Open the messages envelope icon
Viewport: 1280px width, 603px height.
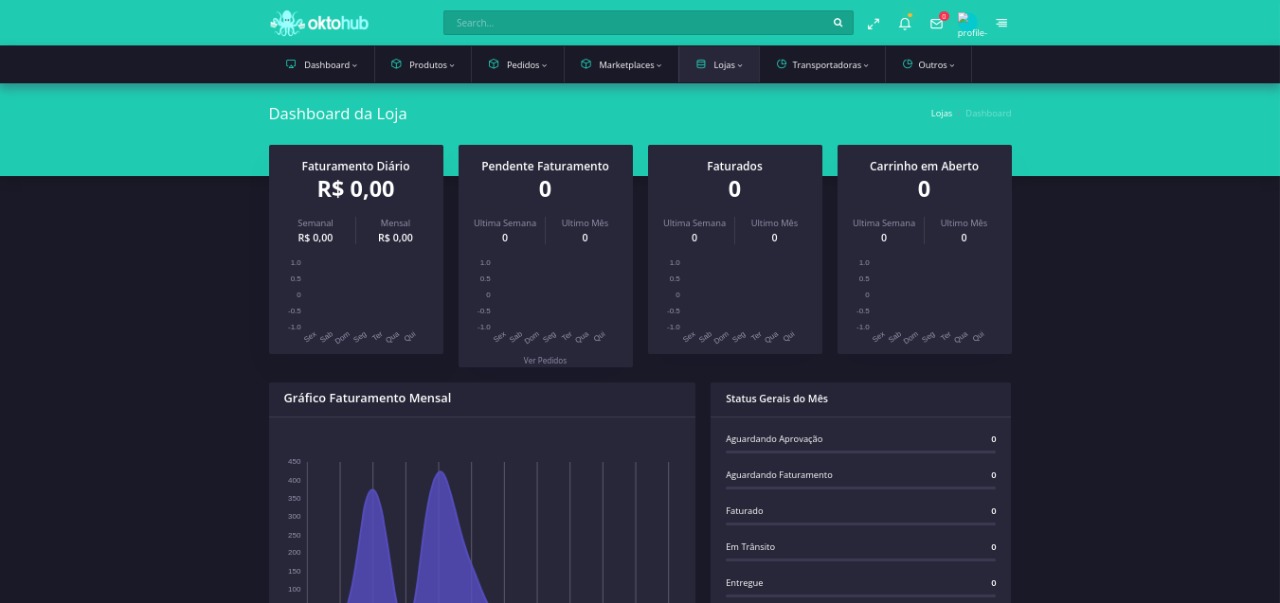tap(936, 23)
